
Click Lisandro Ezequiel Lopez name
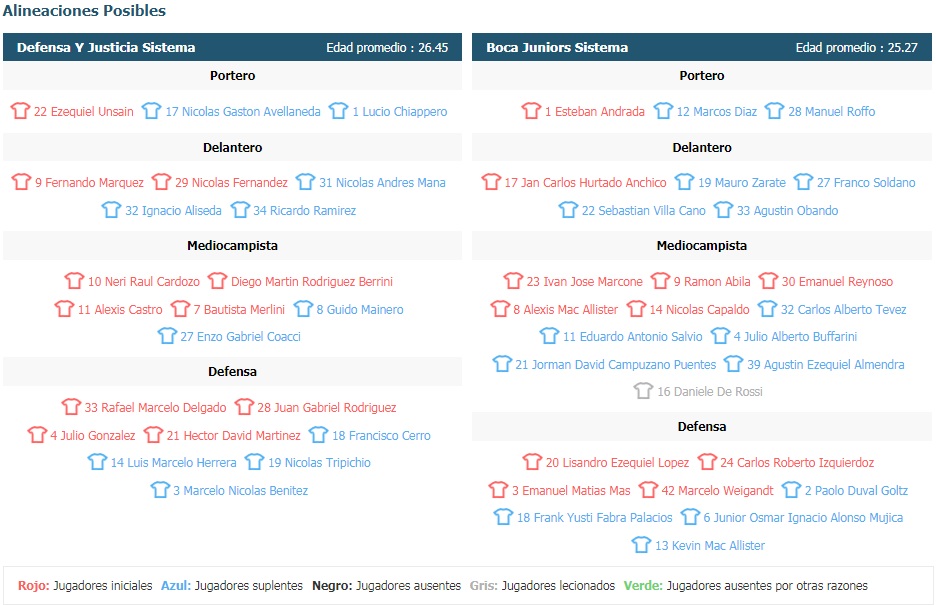[617, 463]
